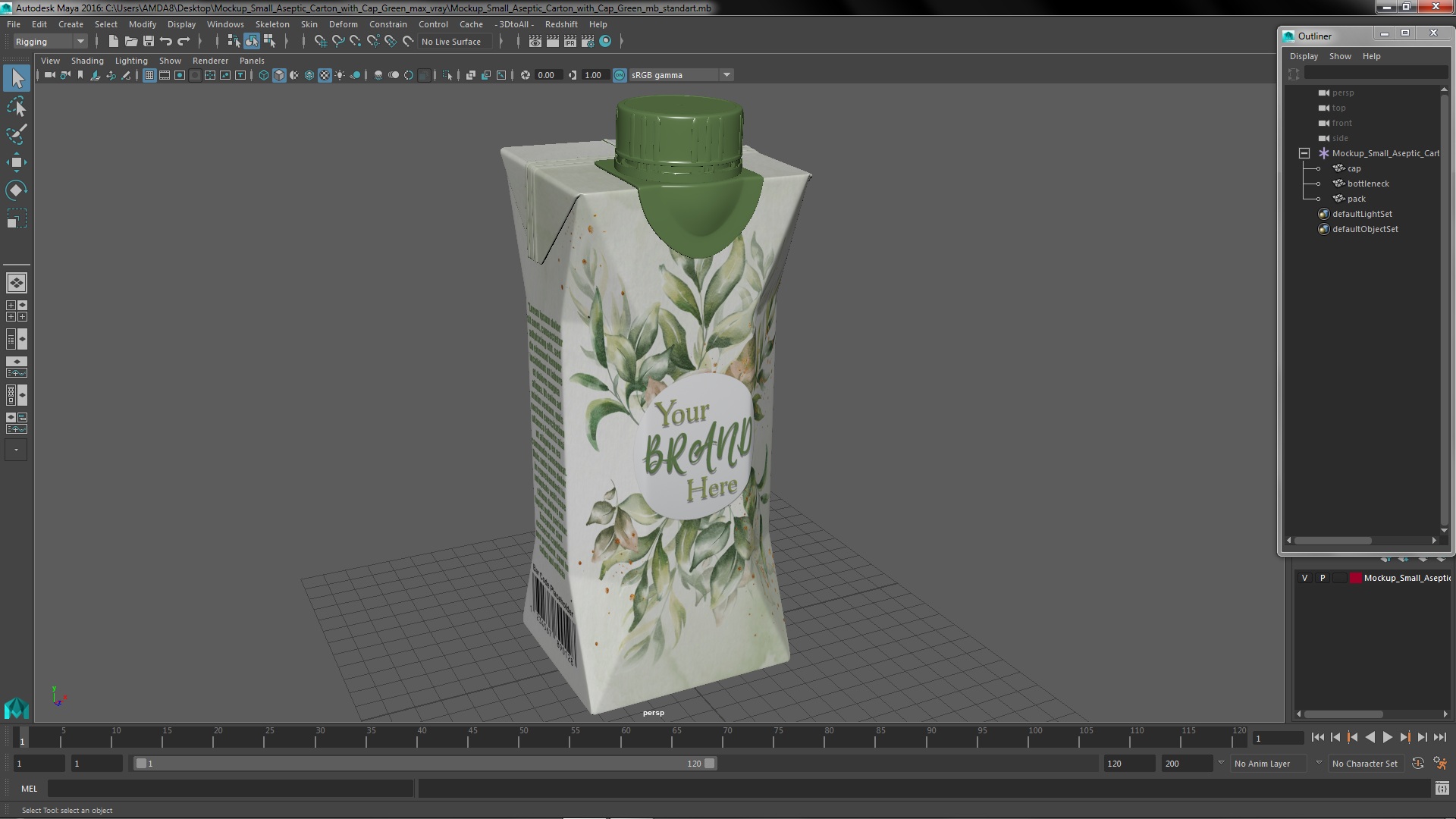Open viewport Shading menu
The height and width of the screenshot is (819, 1456).
pyautogui.click(x=87, y=61)
